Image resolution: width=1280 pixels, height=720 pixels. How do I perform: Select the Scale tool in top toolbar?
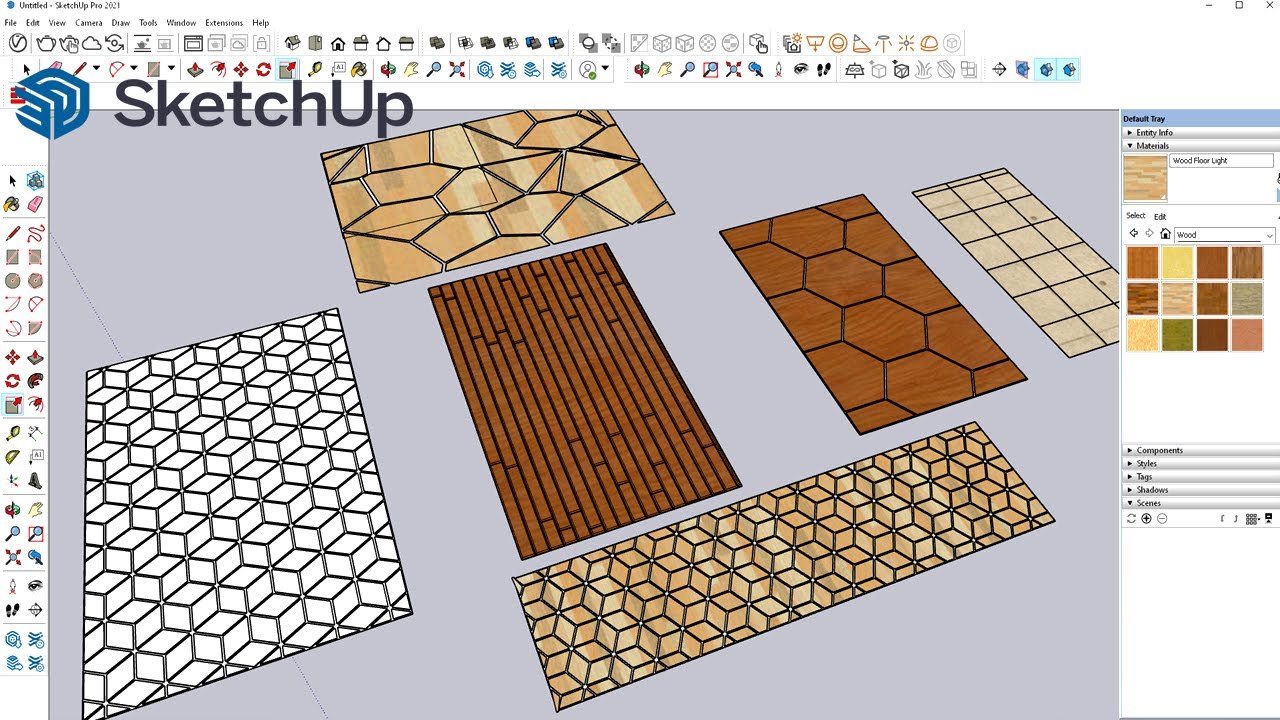coord(287,69)
